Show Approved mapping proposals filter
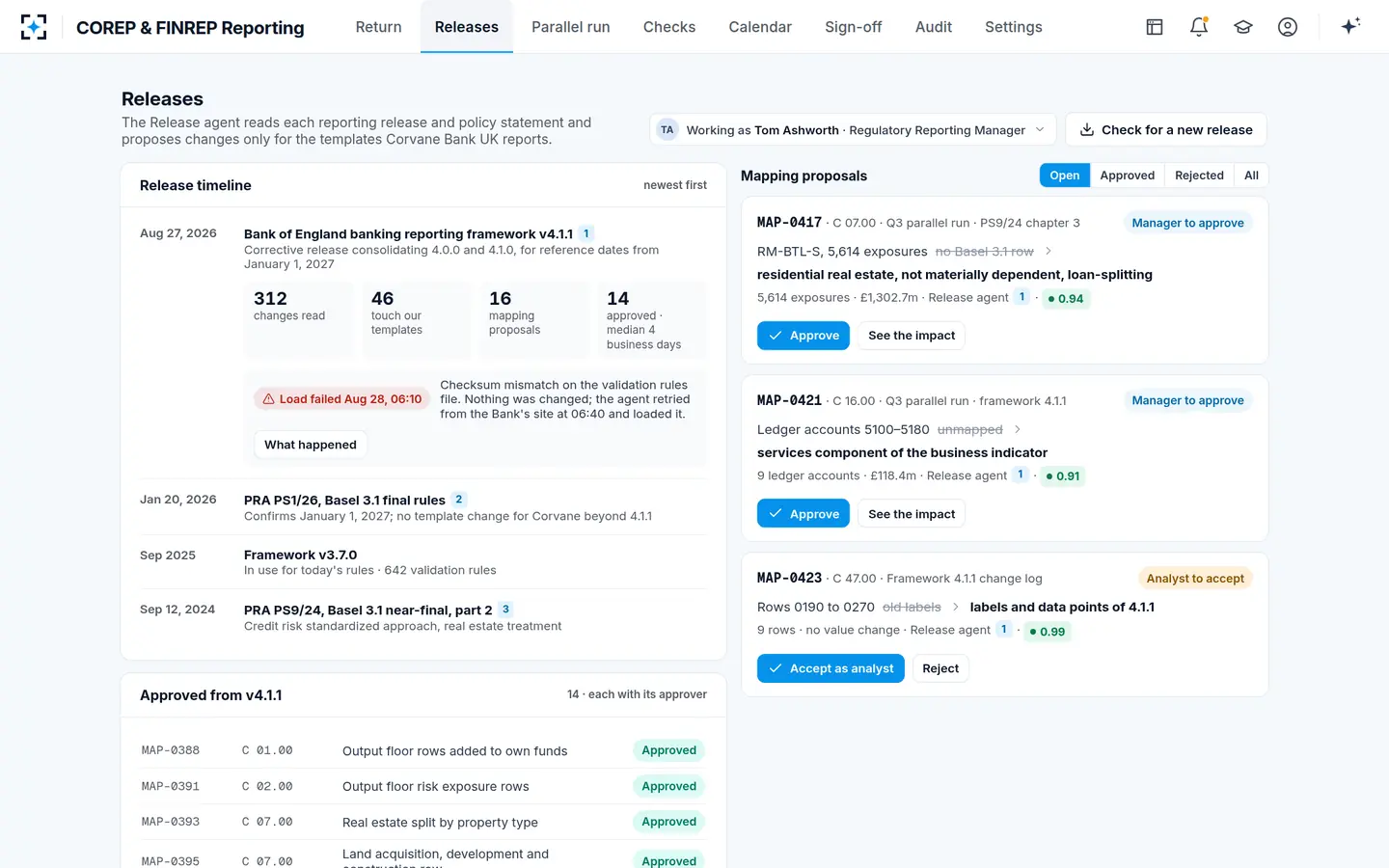Image resolution: width=1389 pixels, height=868 pixels. pos(1128,176)
